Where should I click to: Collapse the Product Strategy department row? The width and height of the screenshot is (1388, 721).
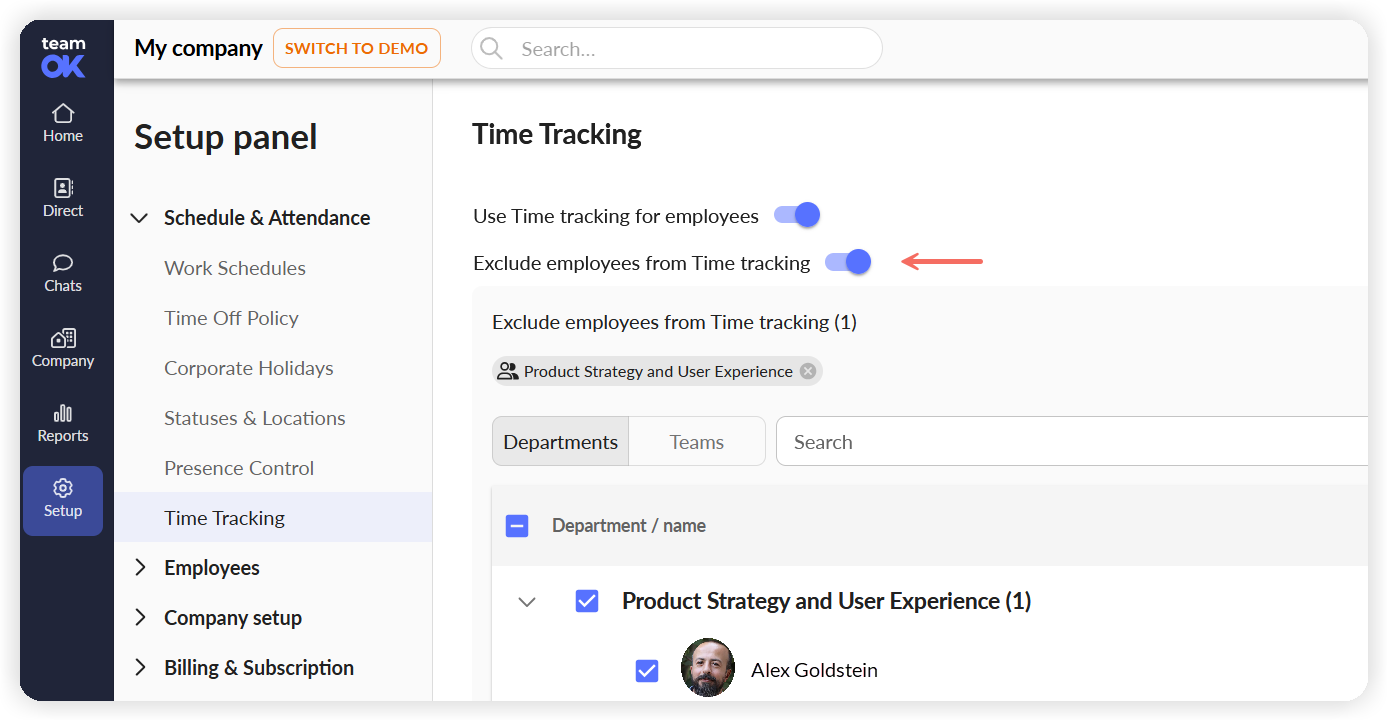[527, 602]
